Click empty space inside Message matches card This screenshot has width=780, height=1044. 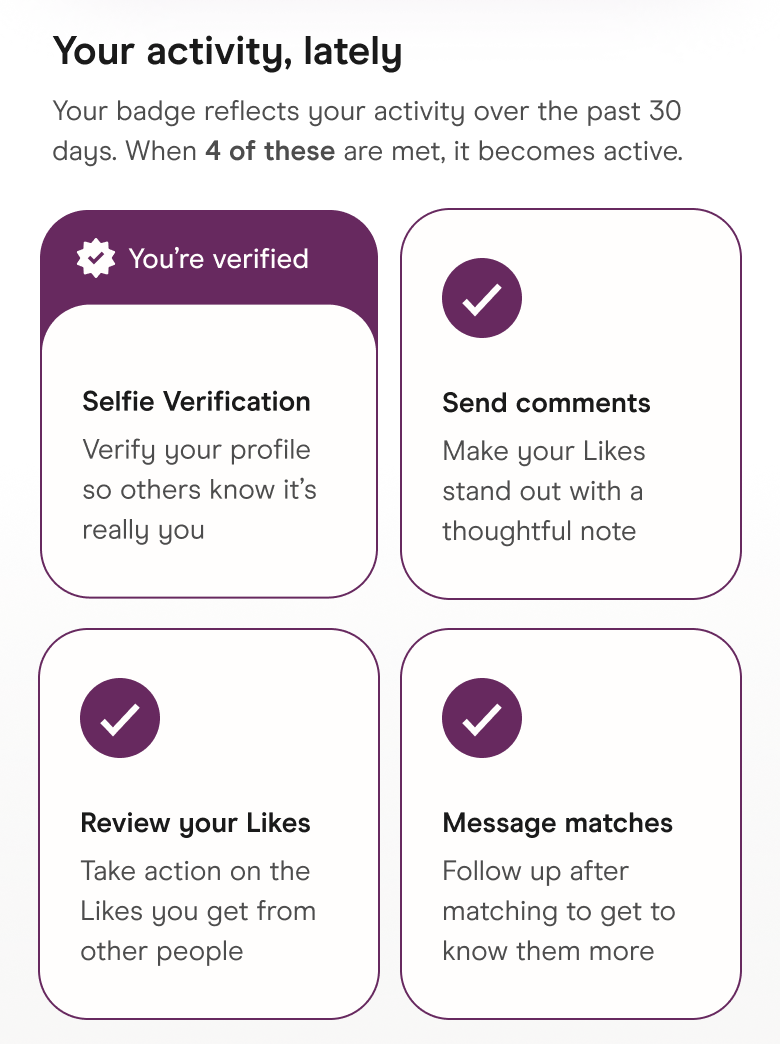coord(640,720)
